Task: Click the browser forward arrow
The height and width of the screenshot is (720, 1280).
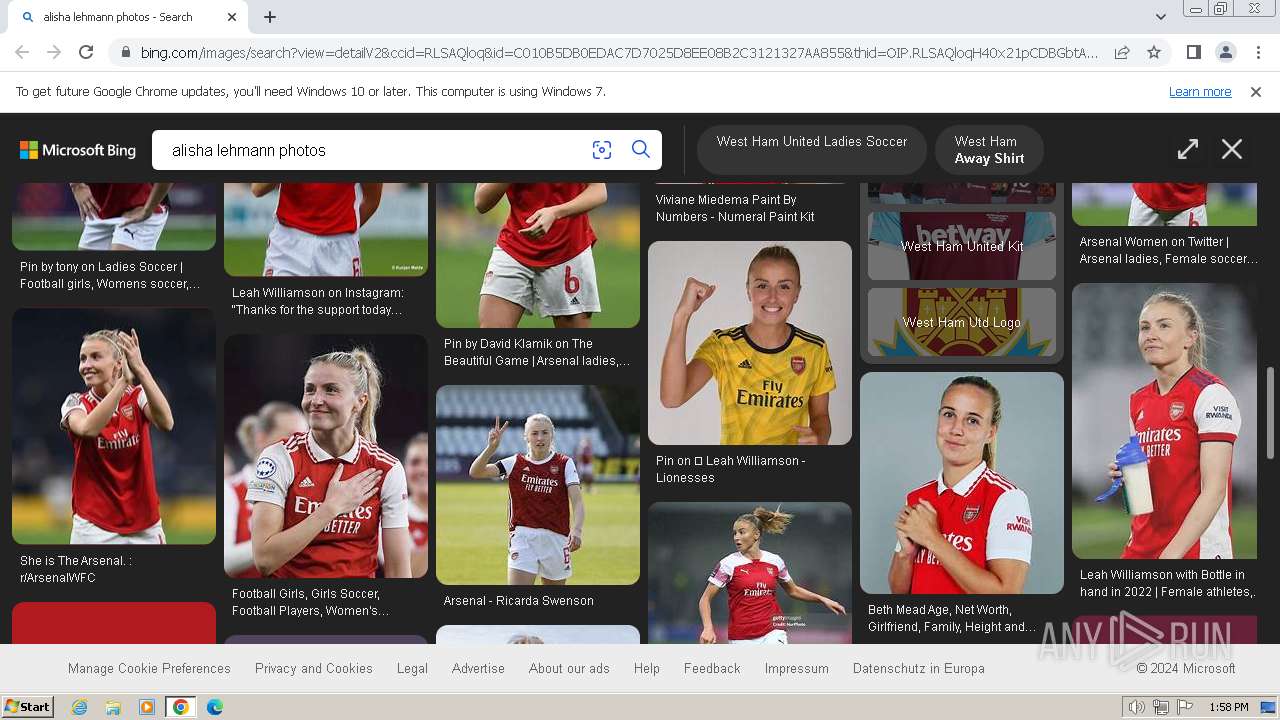Action: (x=54, y=52)
